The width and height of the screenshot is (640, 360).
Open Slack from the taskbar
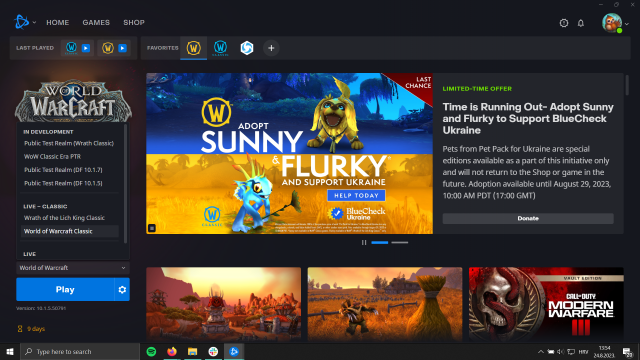213,351
